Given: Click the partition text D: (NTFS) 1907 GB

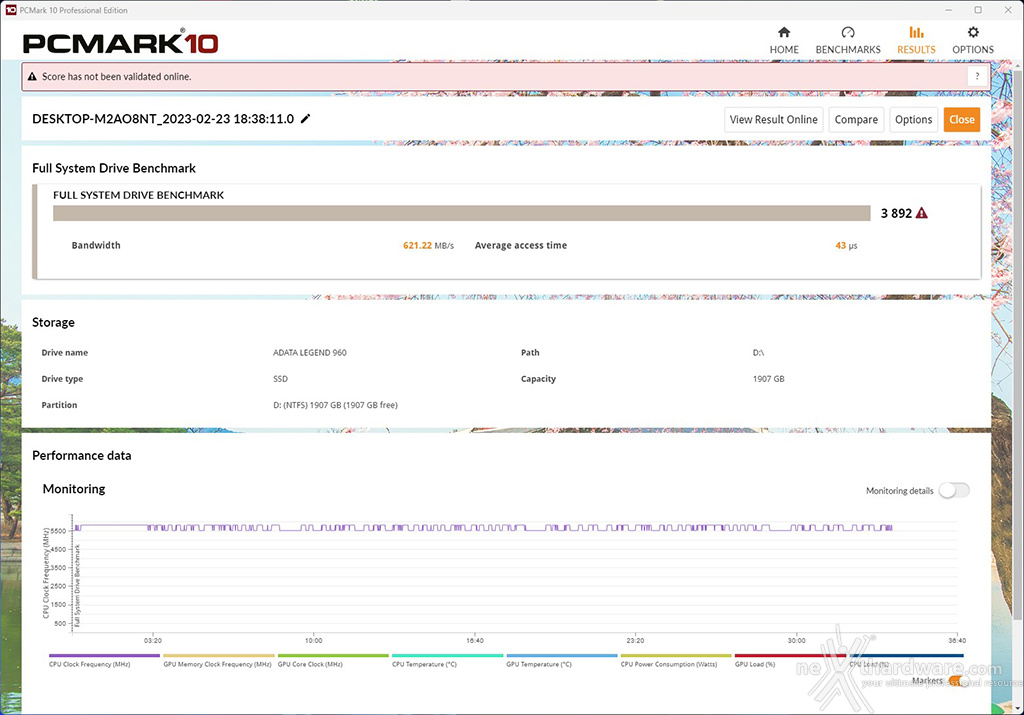Looking at the screenshot, I should [335, 405].
